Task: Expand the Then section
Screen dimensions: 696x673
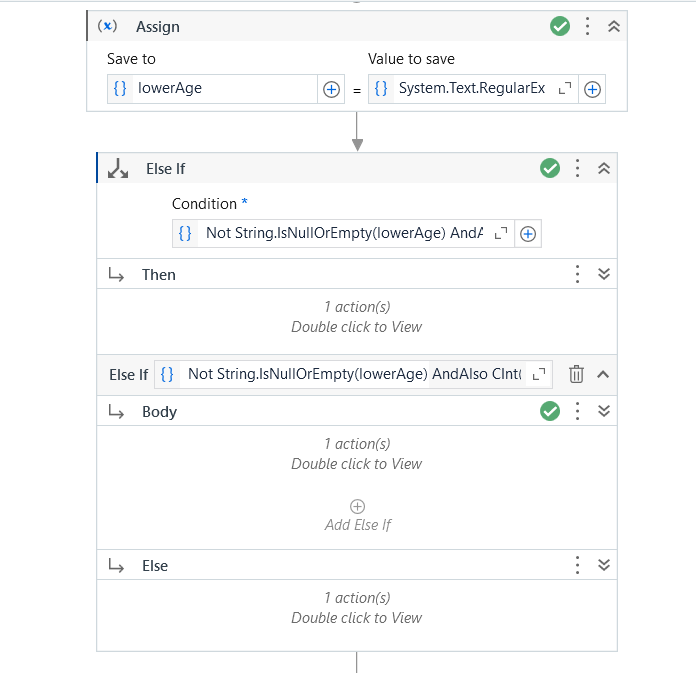Action: click(604, 274)
